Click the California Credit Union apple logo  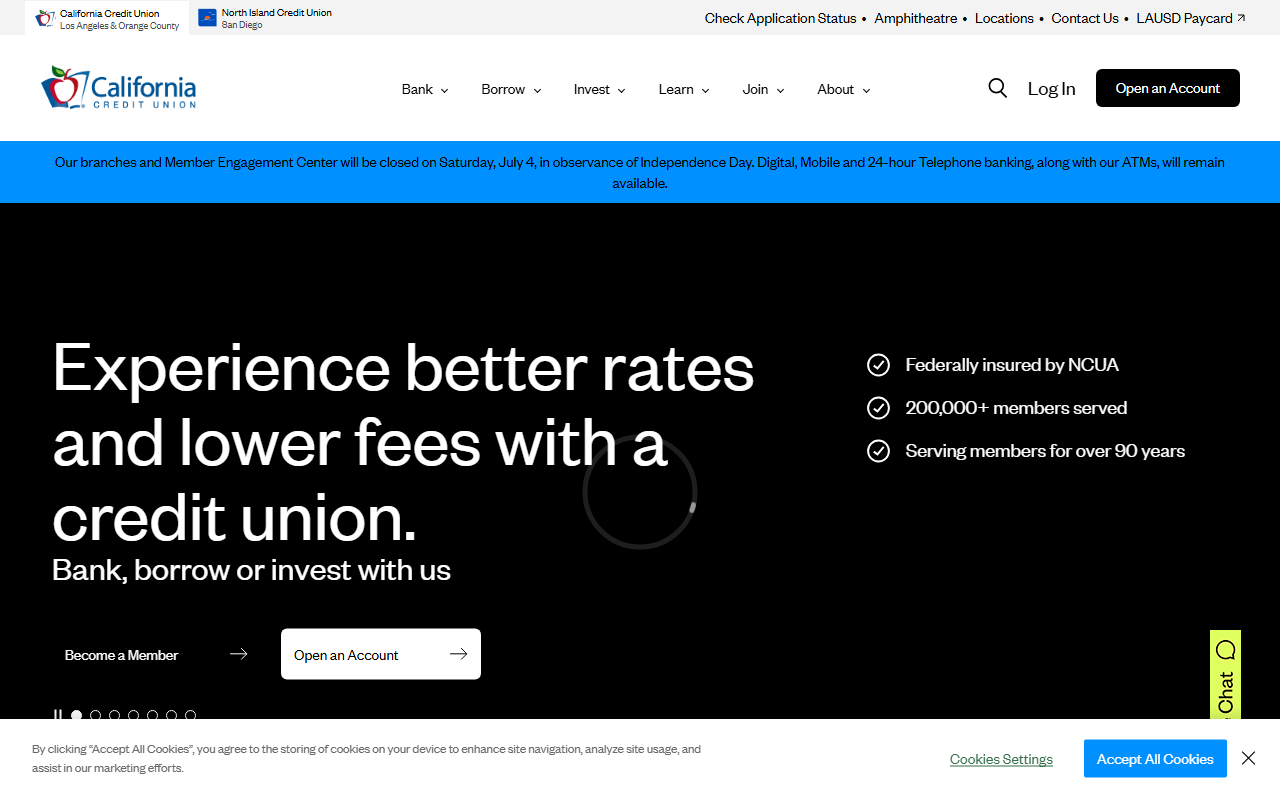coord(118,88)
